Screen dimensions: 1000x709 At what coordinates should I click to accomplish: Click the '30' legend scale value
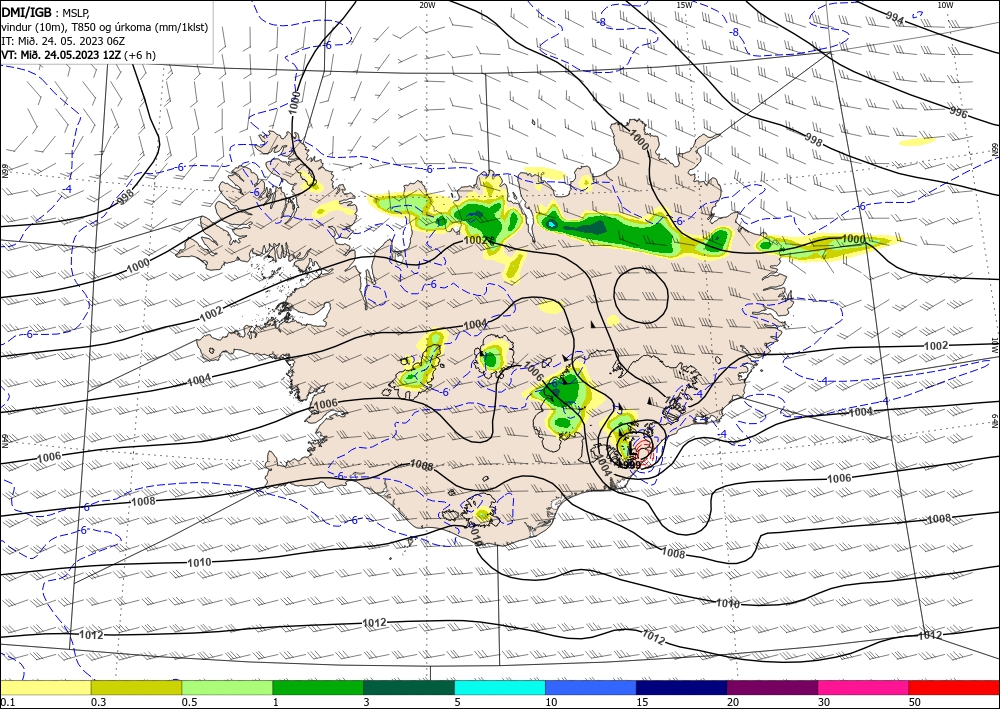click(824, 702)
